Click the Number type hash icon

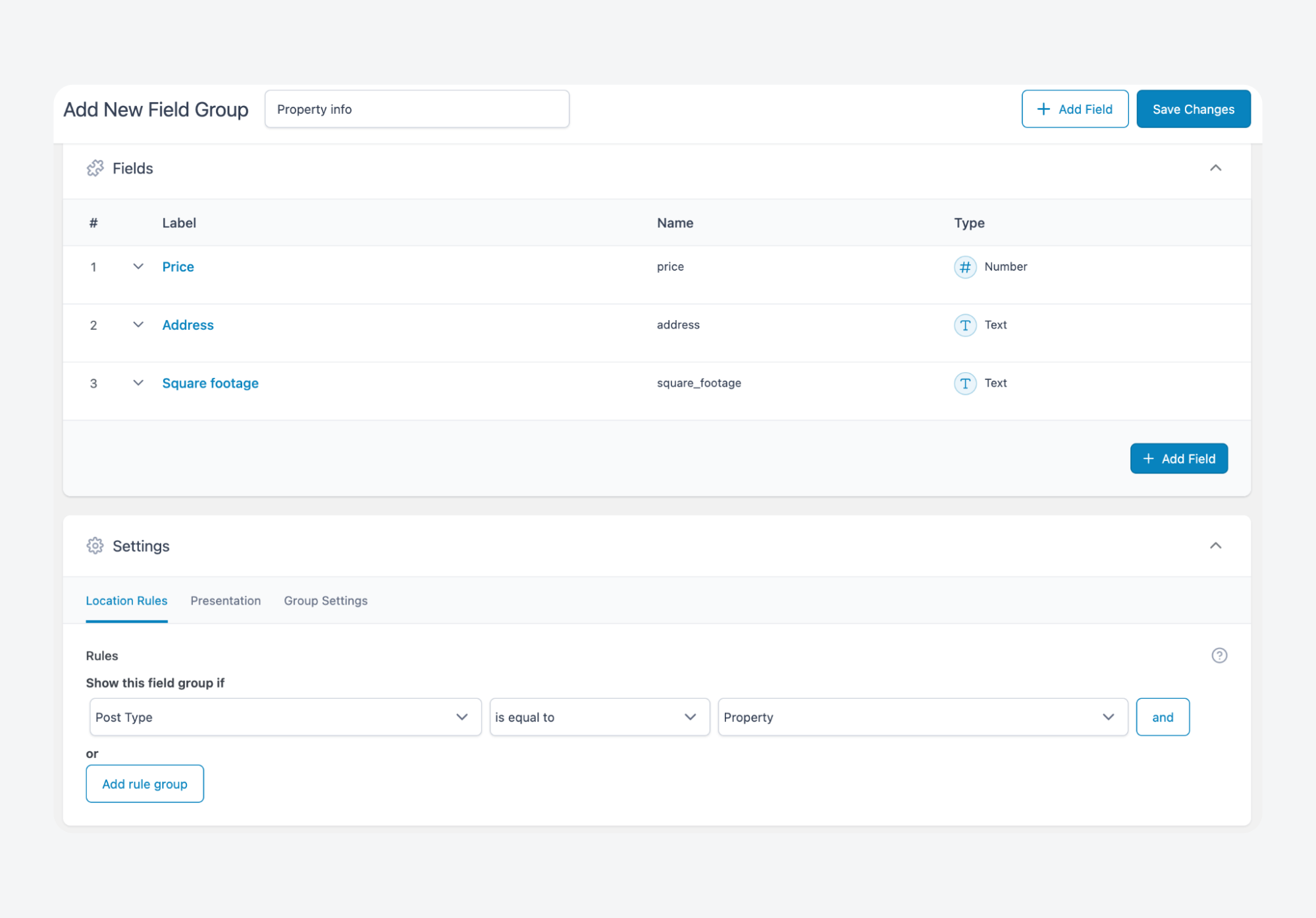click(x=964, y=267)
